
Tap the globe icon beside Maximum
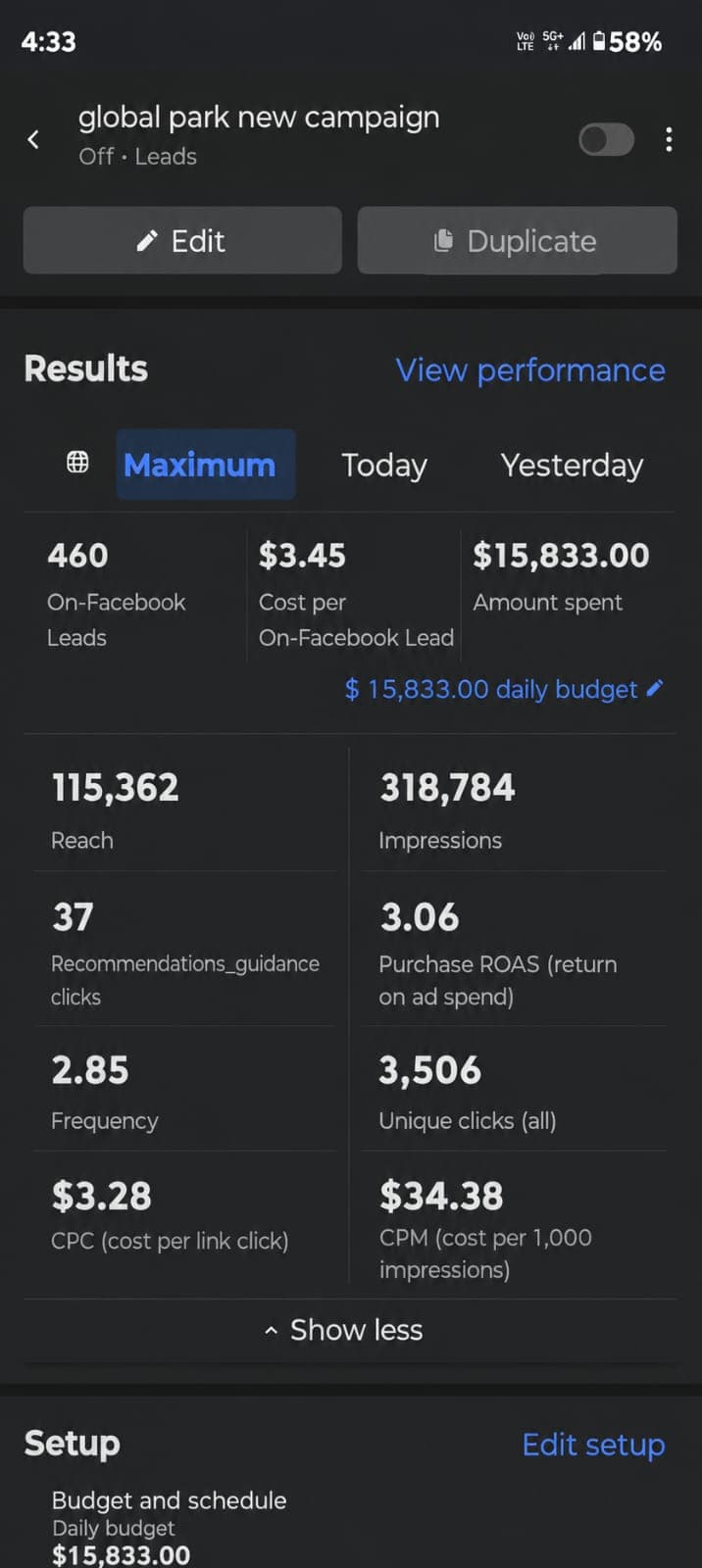pos(77,463)
